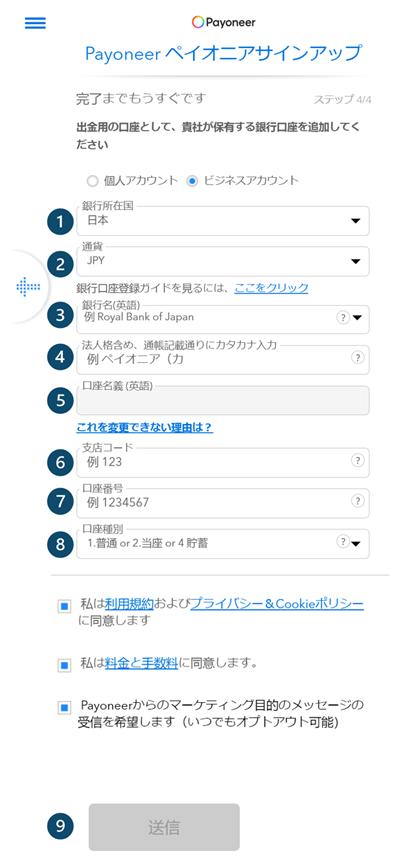
Task: Open the 銀行所在国 country dropdown
Action: 223,221
